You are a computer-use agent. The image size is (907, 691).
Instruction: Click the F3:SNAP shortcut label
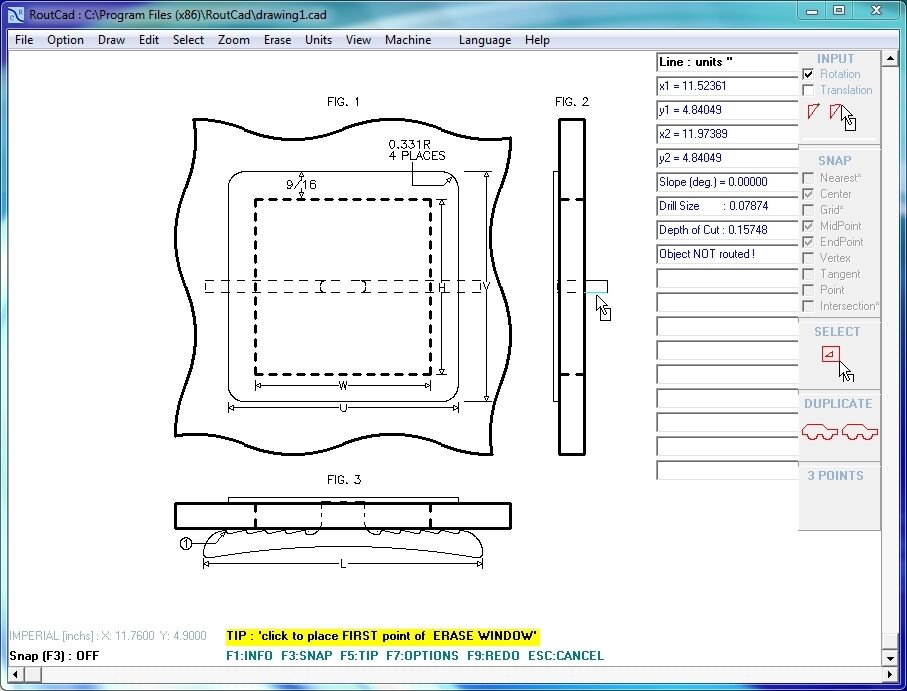pyautogui.click(x=307, y=656)
